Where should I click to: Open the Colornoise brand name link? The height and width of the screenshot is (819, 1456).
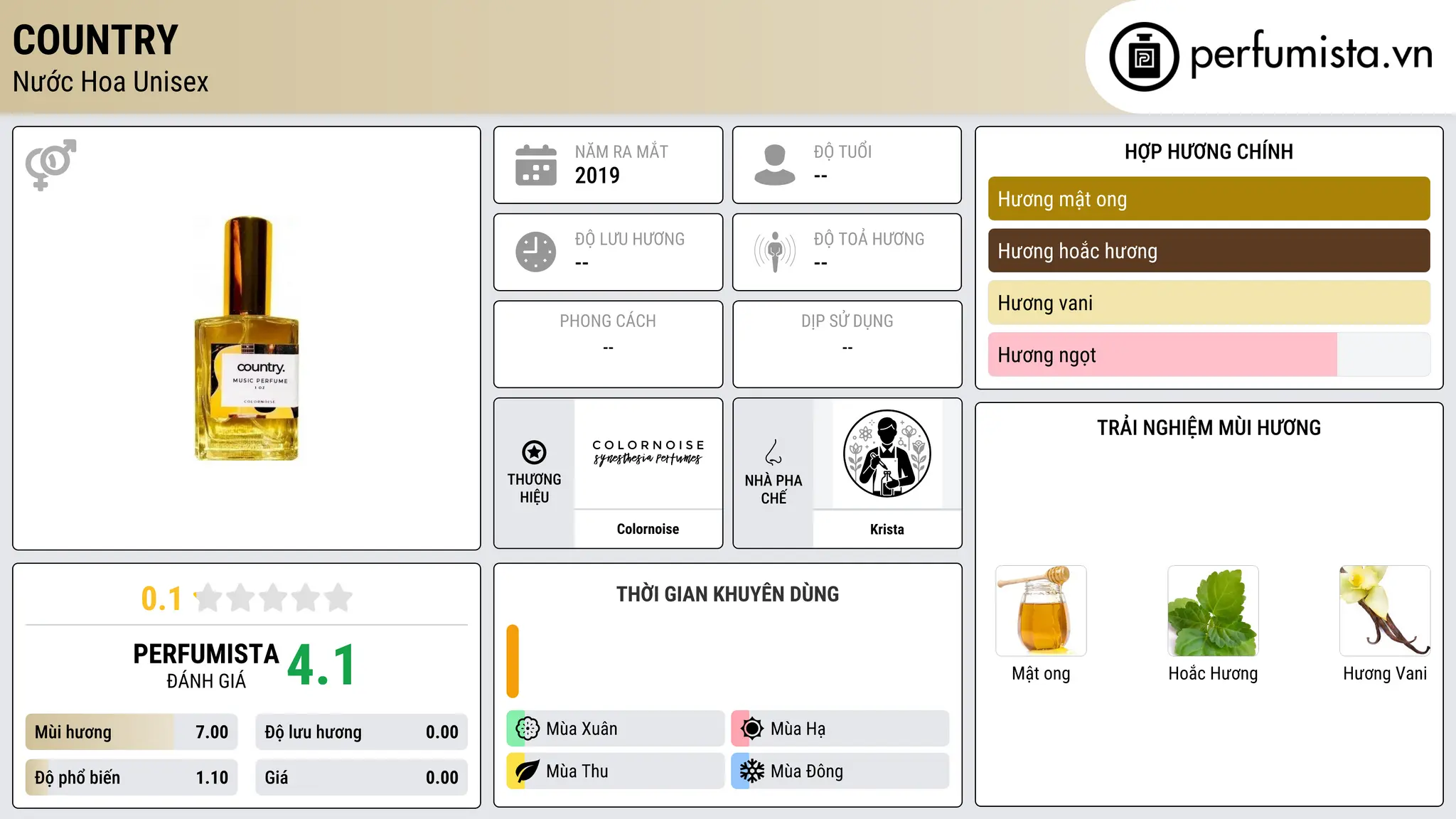pos(648,529)
